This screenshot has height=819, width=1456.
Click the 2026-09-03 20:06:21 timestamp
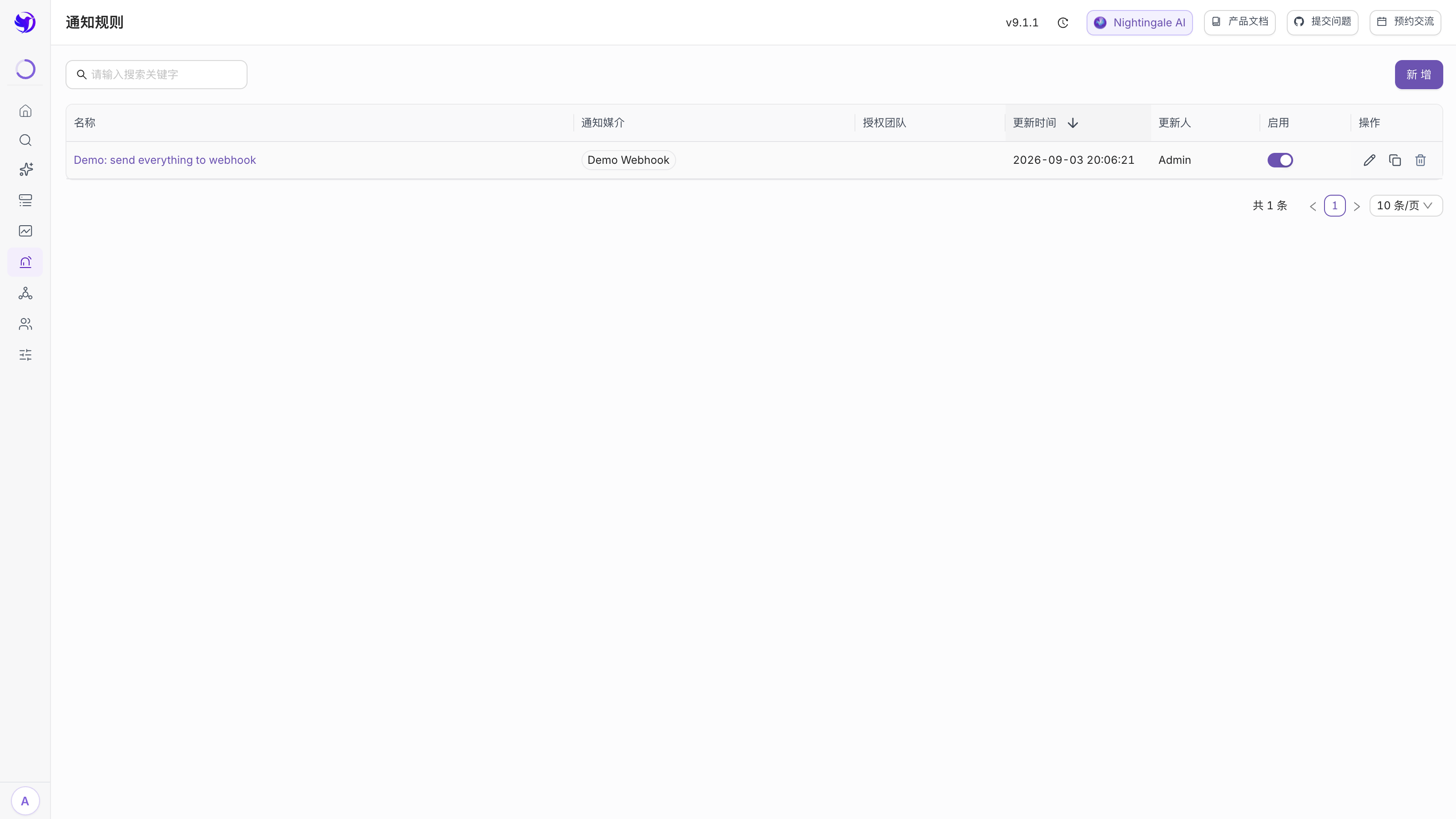point(1073,161)
